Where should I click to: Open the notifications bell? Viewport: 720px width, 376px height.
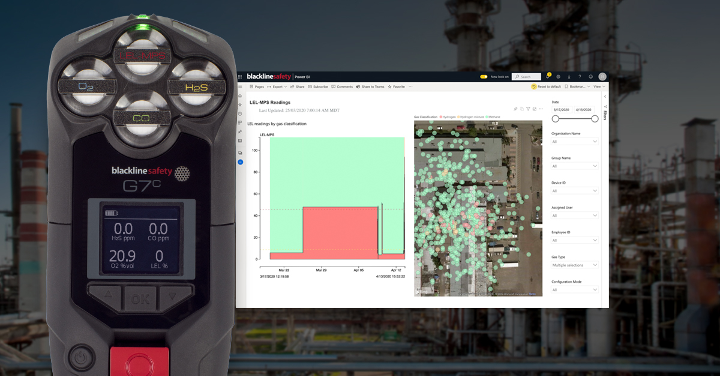coord(547,77)
